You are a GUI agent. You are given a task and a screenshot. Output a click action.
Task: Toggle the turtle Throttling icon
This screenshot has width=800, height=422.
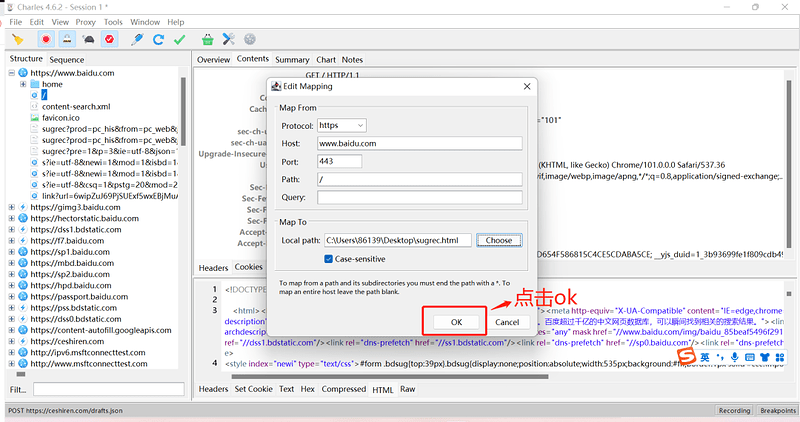coord(88,39)
